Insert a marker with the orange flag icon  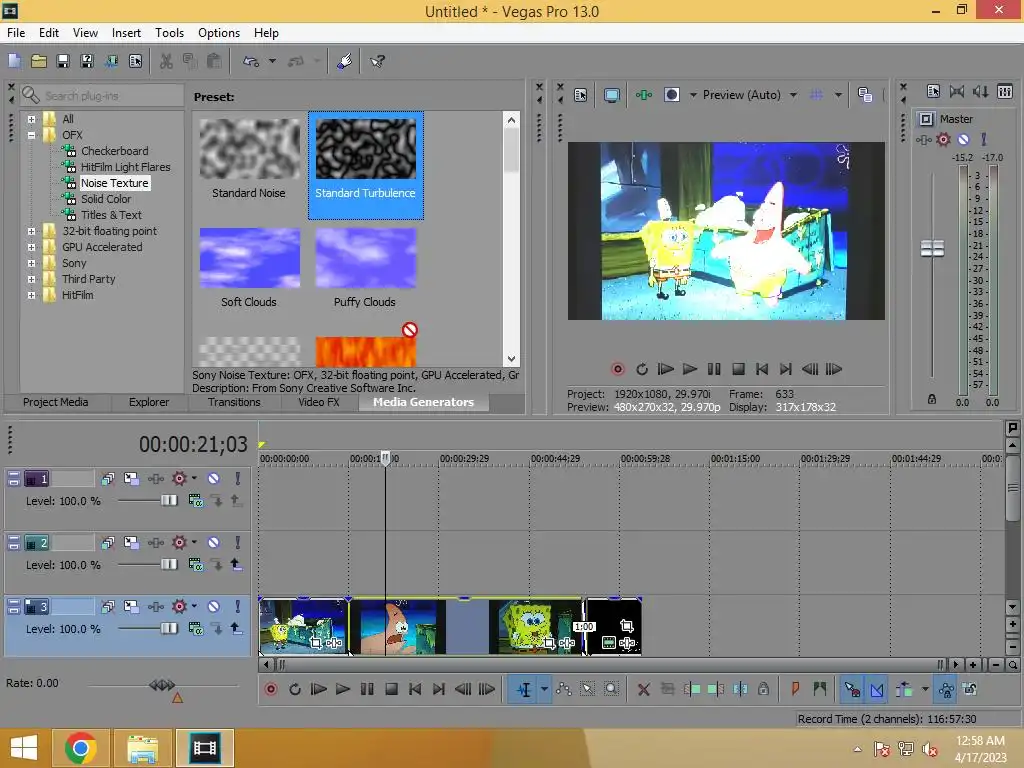795,689
